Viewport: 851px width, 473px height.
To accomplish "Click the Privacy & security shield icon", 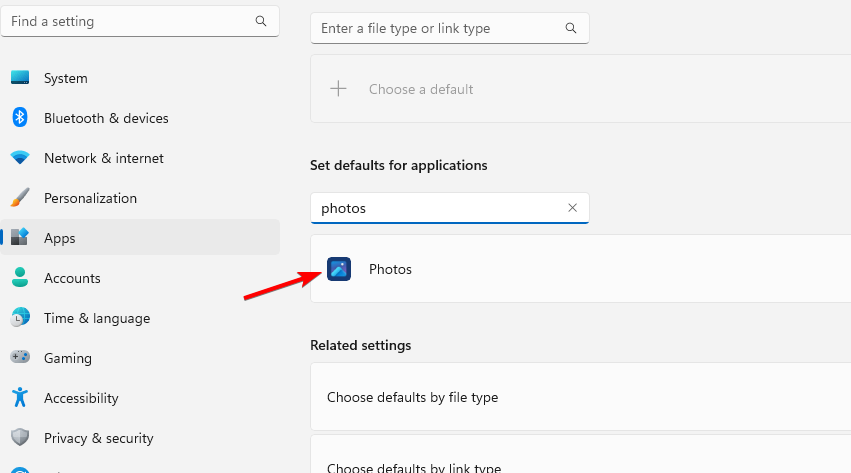I will [20, 438].
